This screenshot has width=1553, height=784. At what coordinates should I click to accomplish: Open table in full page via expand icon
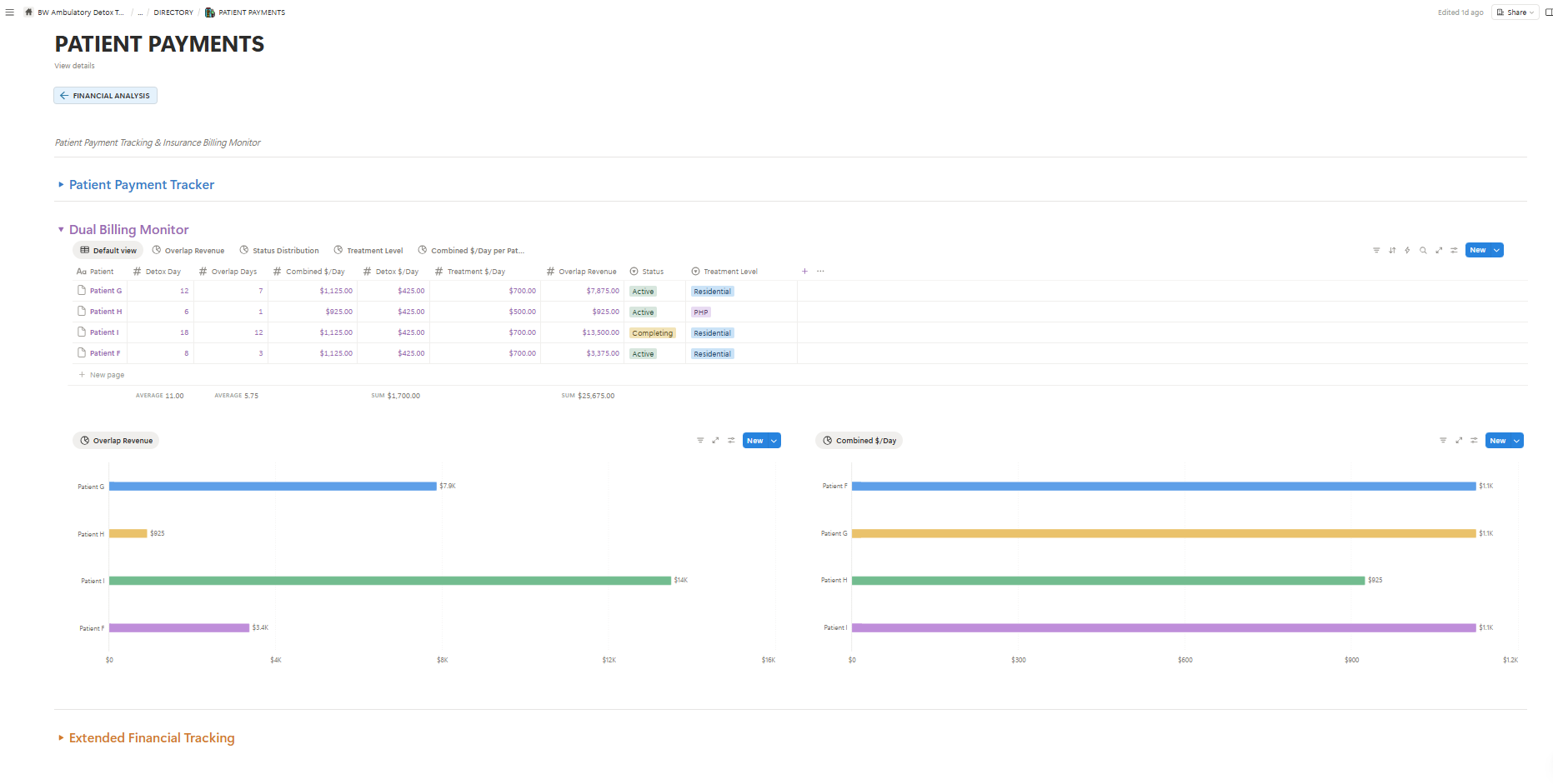click(x=1439, y=250)
